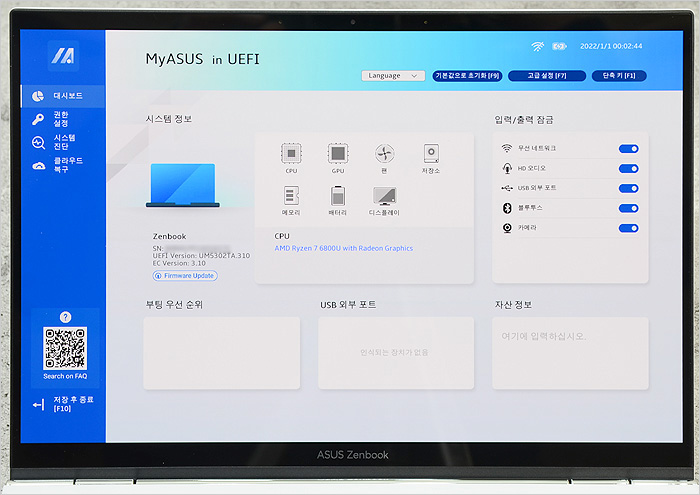Open the 대시보드 dashboard sidebar item

point(63,96)
